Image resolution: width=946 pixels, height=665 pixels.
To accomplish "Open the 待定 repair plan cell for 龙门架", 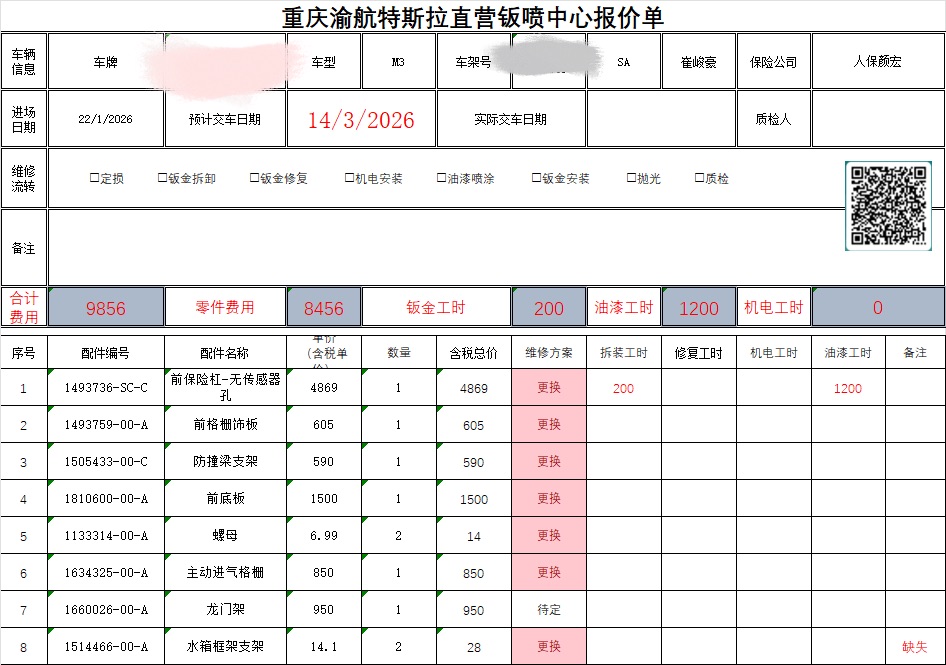I will [x=549, y=610].
